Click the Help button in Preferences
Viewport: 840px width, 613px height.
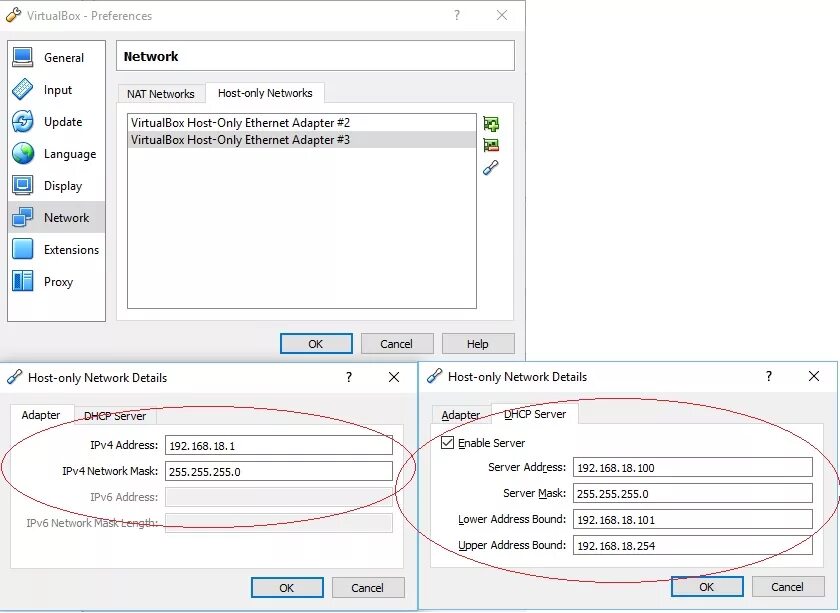click(478, 343)
